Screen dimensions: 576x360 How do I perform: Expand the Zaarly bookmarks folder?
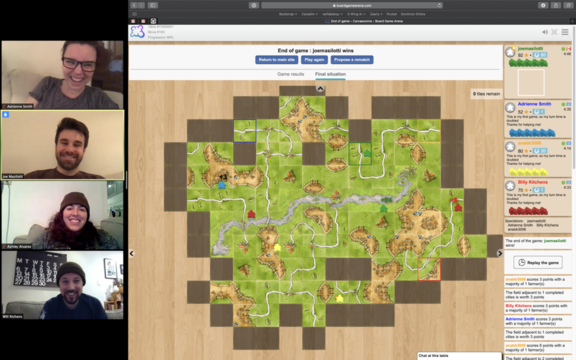(376, 14)
